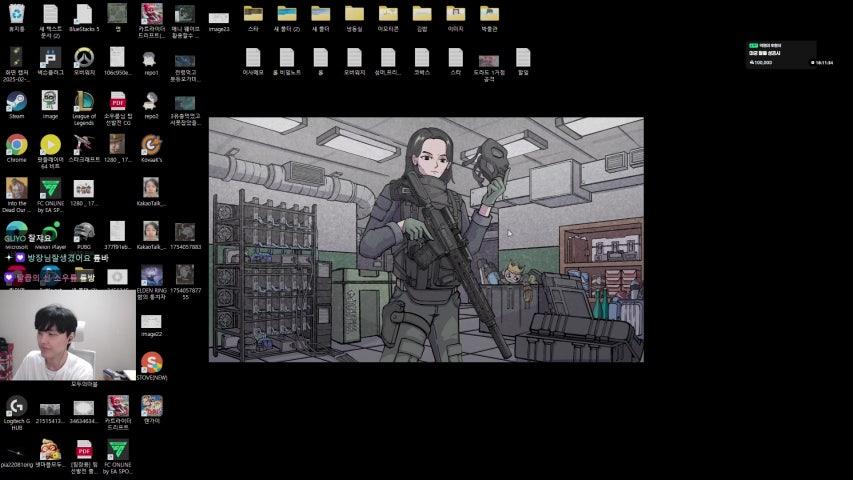
Task: Click the streamer webcam overlay
Action: click(x=67, y=335)
